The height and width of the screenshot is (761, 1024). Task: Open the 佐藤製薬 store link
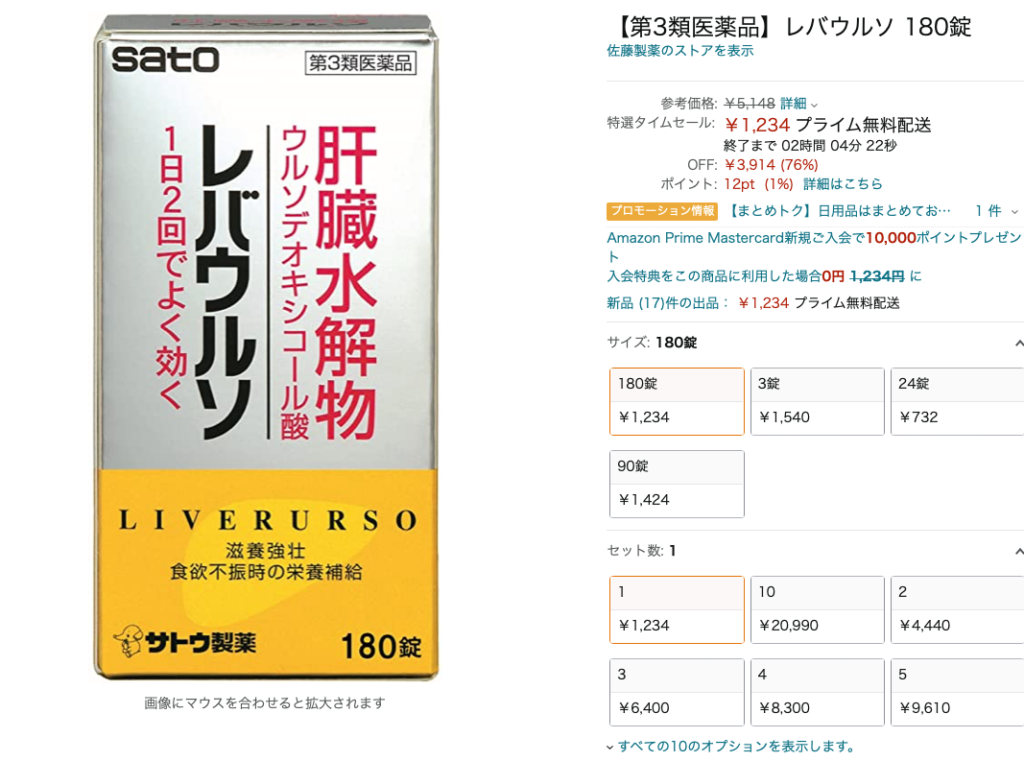click(680, 51)
